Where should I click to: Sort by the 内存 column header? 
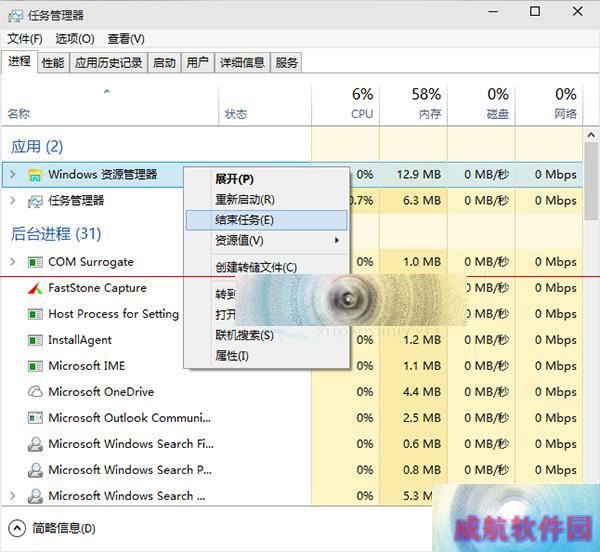pyautogui.click(x=430, y=114)
